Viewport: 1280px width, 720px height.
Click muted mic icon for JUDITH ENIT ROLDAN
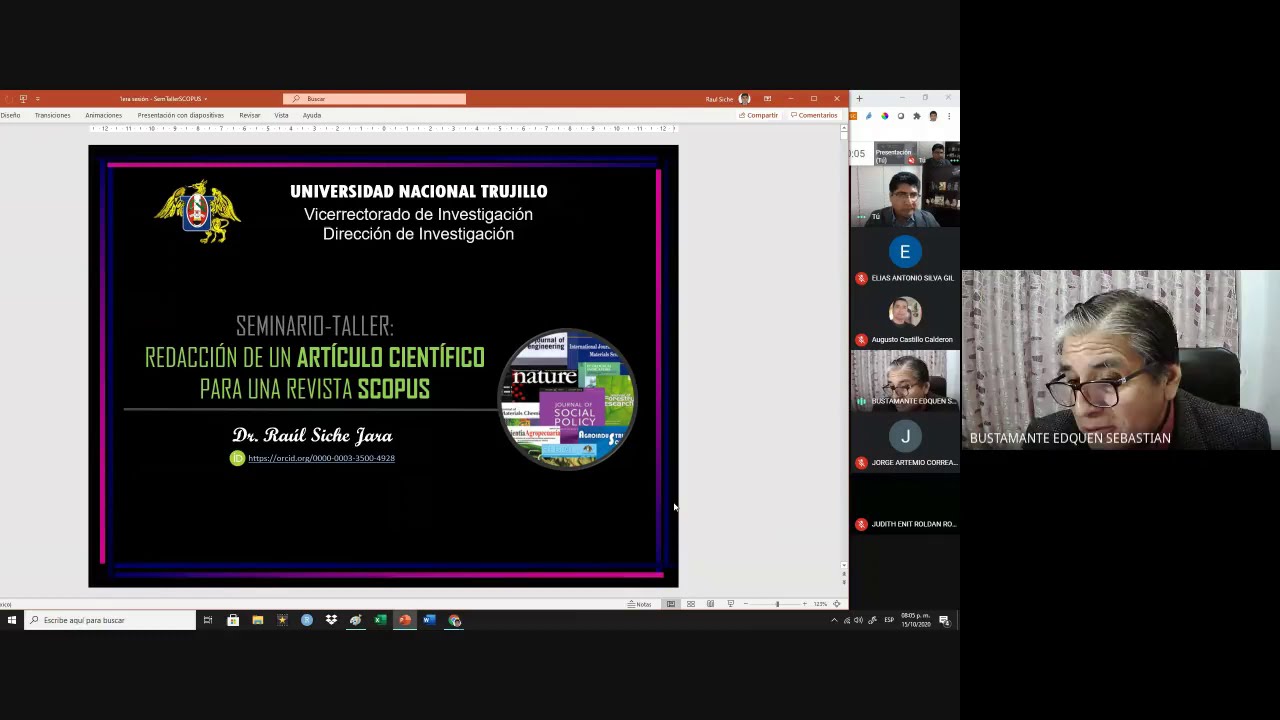861,524
